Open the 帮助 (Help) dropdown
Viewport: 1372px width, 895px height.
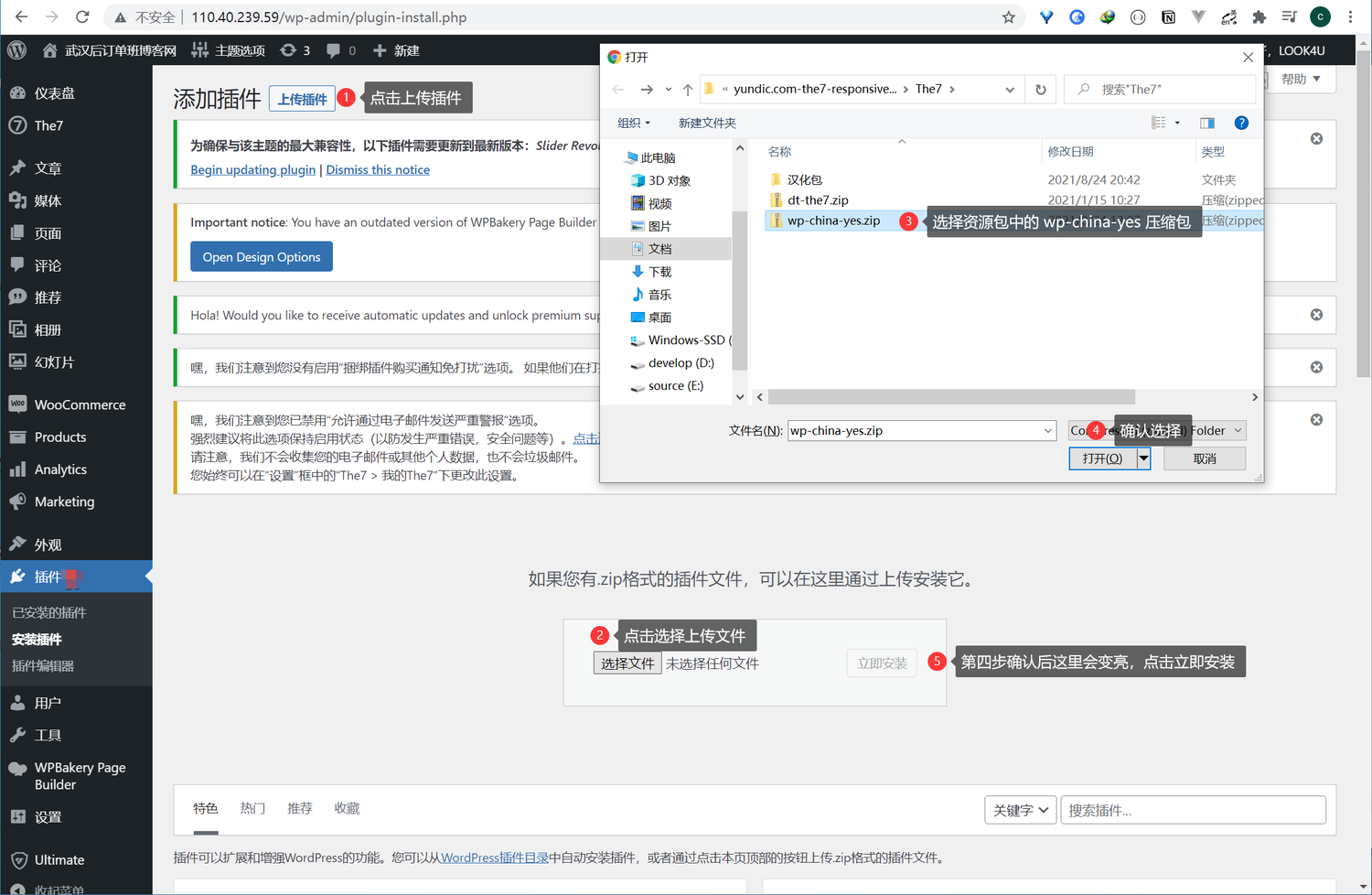tap(1301, 79)
